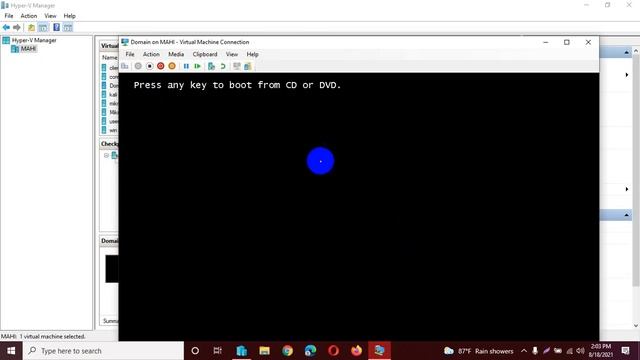Click the Actions pane vertical scrollbar
The image size is (640, 360).
tap(636, 169)
